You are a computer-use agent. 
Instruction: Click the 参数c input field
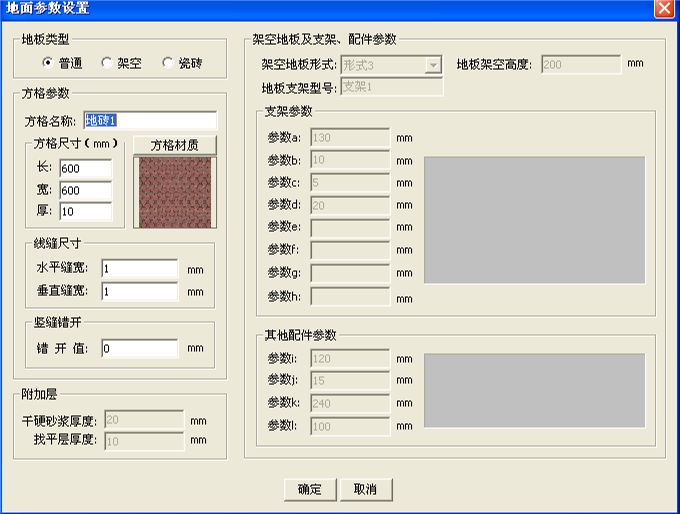point(350,182)
